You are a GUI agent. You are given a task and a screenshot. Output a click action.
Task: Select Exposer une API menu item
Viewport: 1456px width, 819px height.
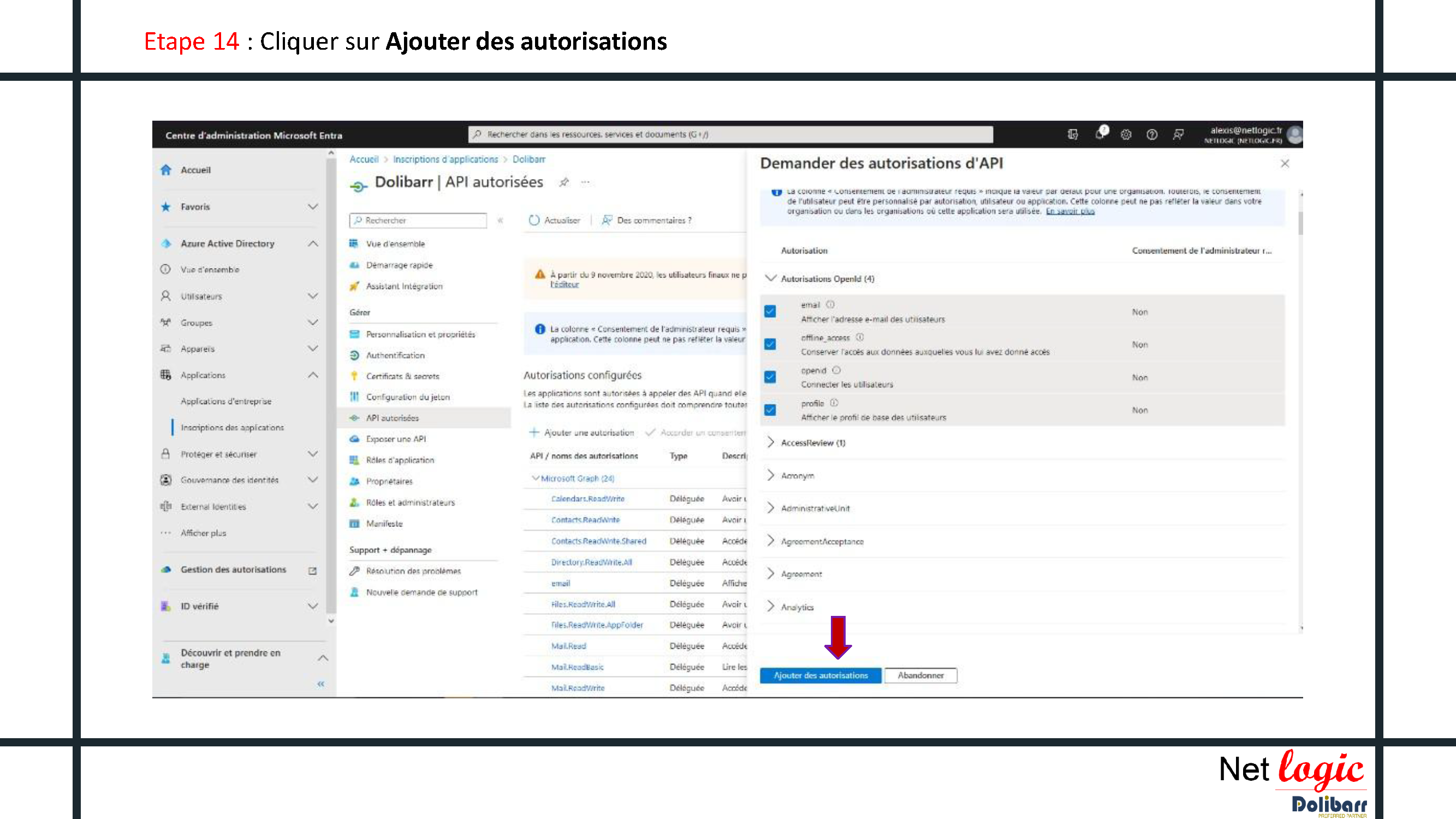396,438
